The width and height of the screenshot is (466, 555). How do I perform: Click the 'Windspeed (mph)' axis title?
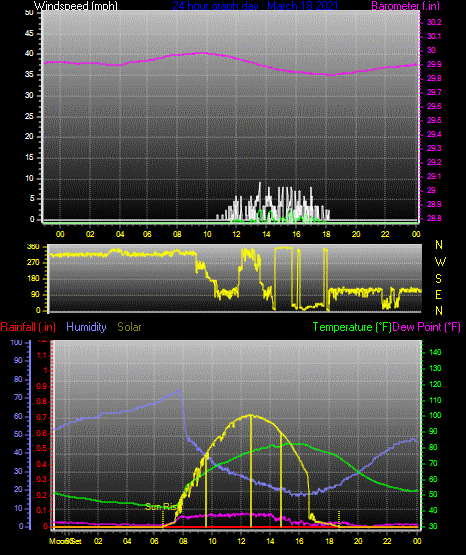(76, 6)
